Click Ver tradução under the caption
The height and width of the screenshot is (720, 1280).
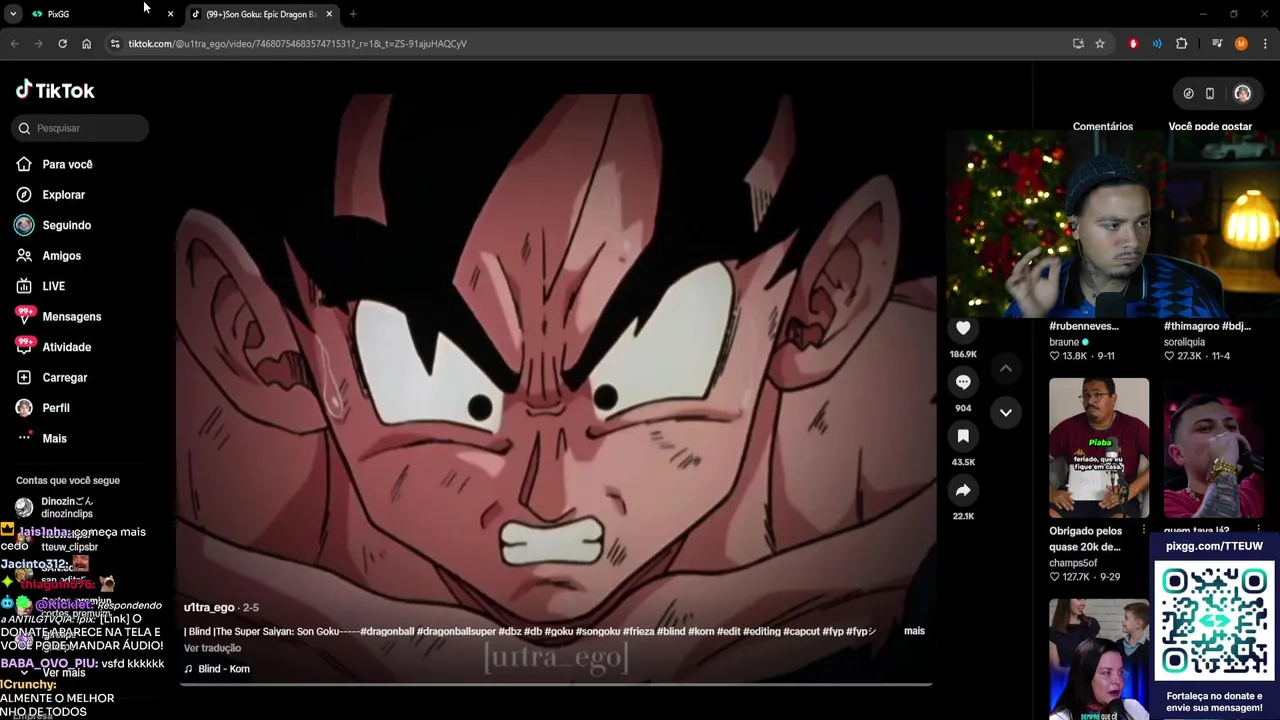[212, 648]
